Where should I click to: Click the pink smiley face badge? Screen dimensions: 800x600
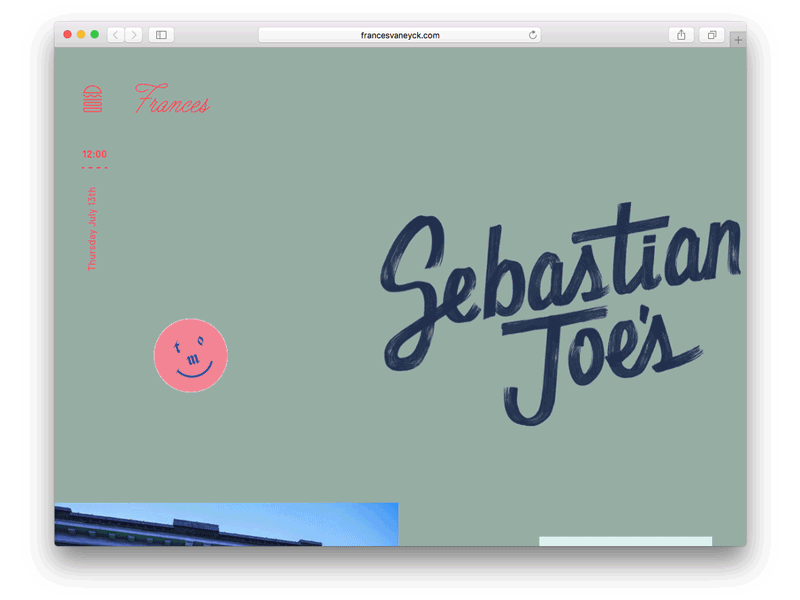point(191,356)
